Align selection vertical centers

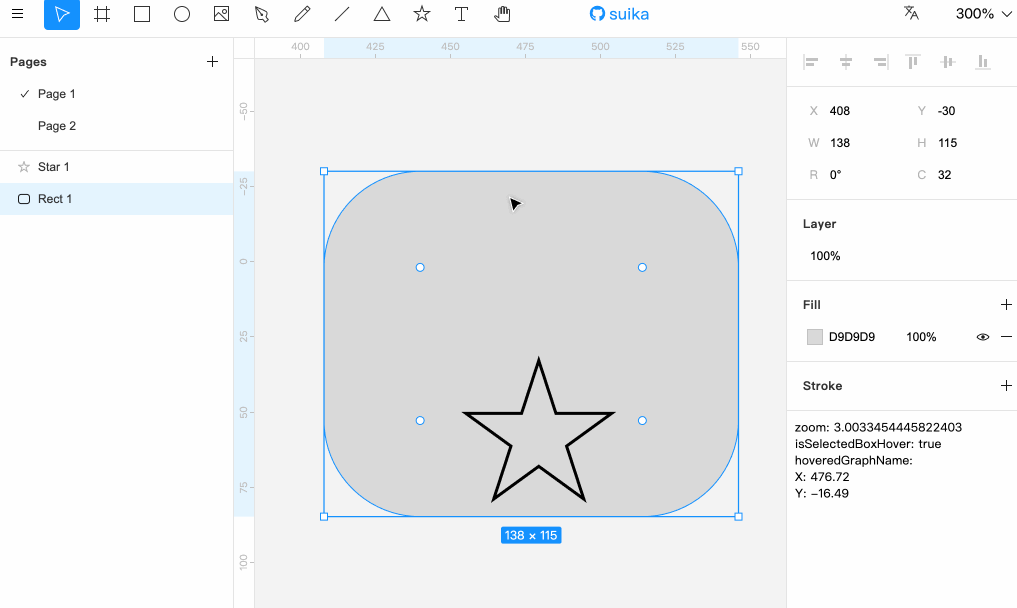tap(948, 62)
